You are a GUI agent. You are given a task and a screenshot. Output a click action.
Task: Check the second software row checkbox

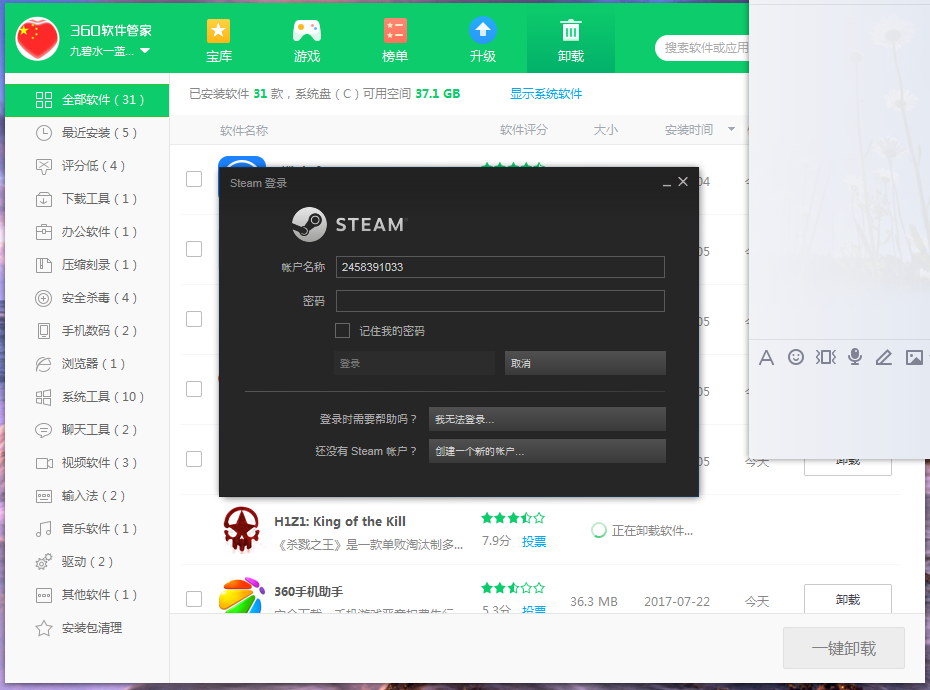coord(194,249)
